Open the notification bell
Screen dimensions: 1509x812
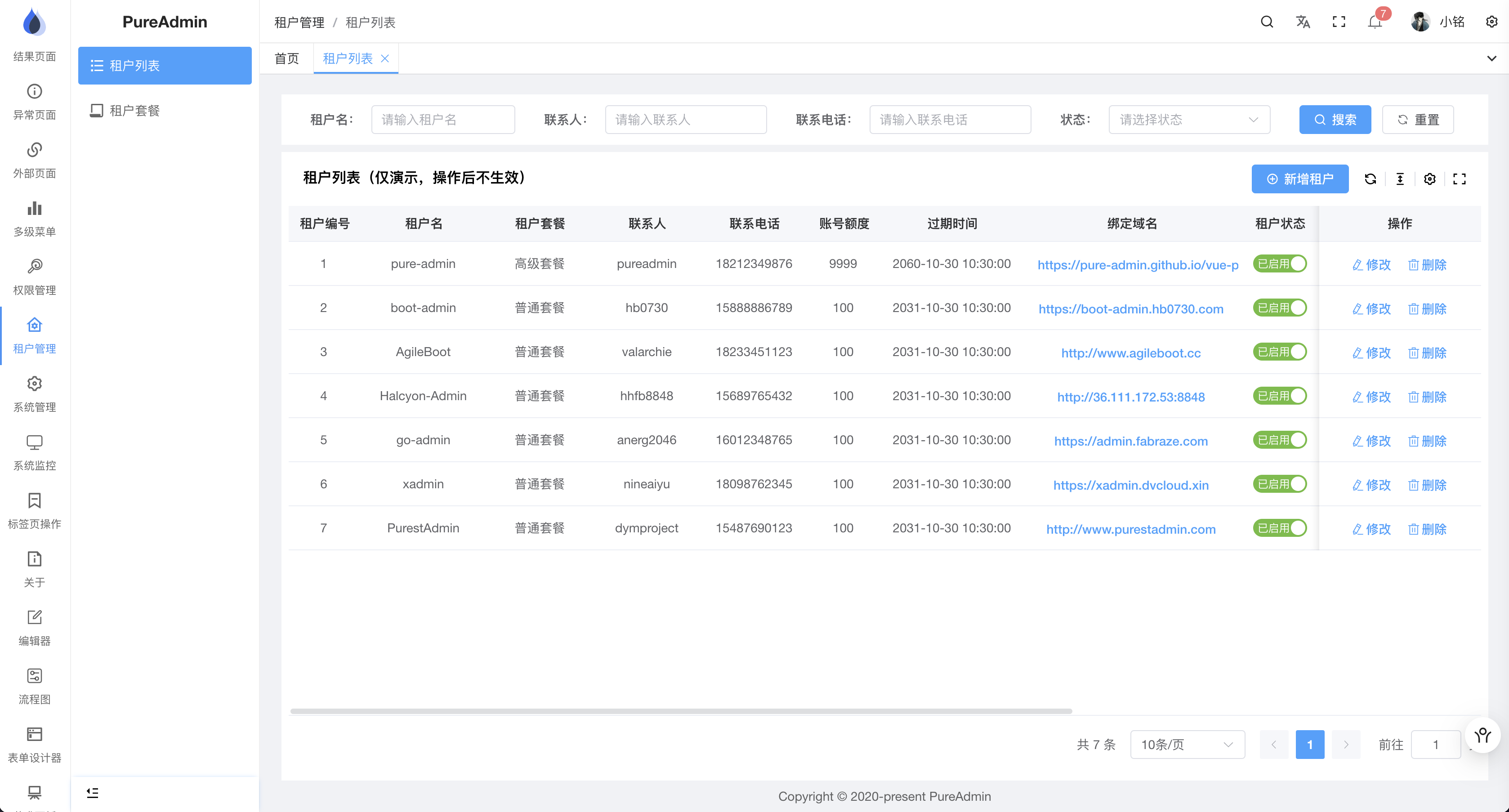point(1375,22)
